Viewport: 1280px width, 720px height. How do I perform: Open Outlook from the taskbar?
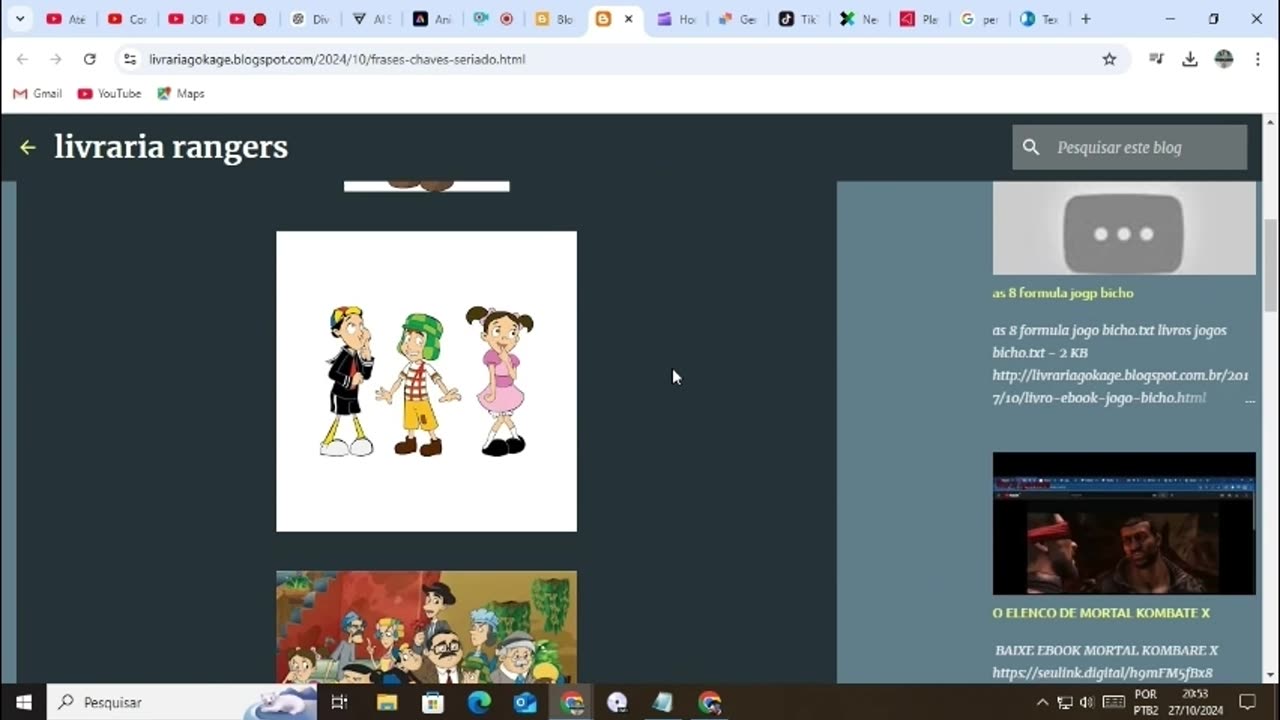tap(525, 702)
